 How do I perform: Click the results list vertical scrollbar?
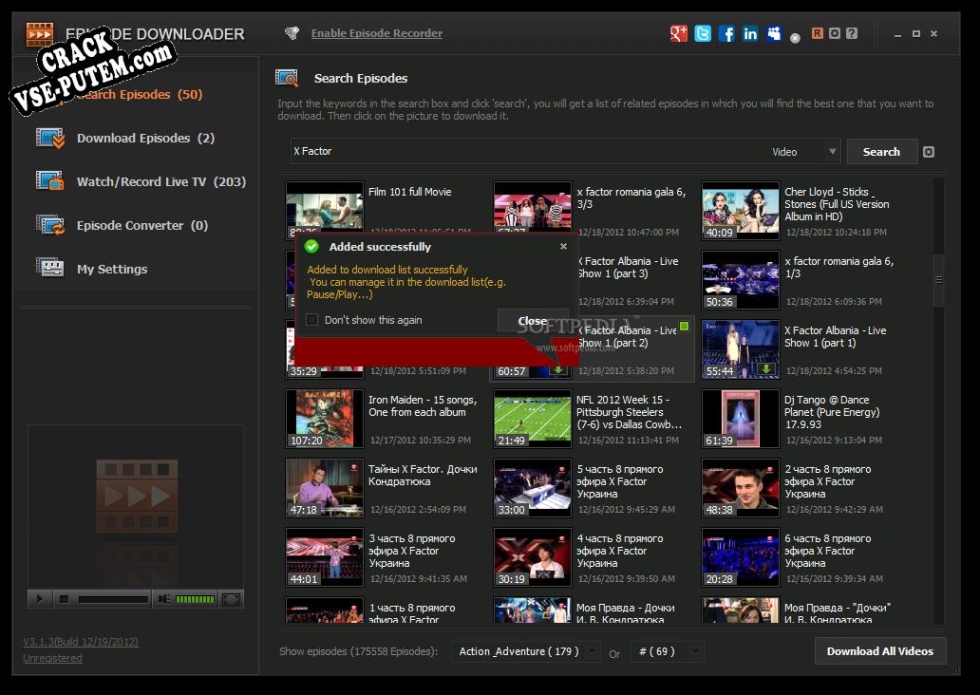pyautogui.click(x=938, y=280)
